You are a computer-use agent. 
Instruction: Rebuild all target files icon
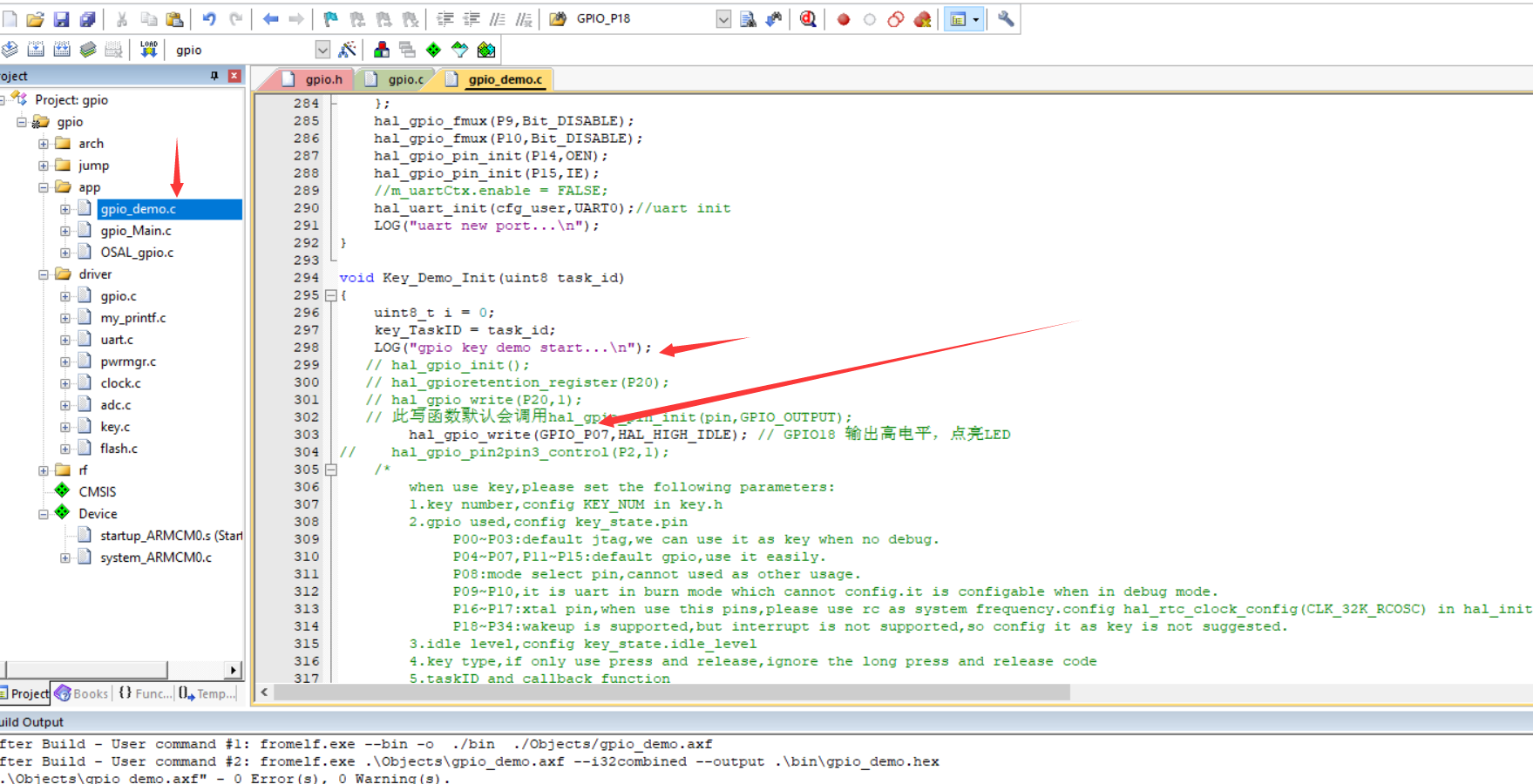point(62,50)
